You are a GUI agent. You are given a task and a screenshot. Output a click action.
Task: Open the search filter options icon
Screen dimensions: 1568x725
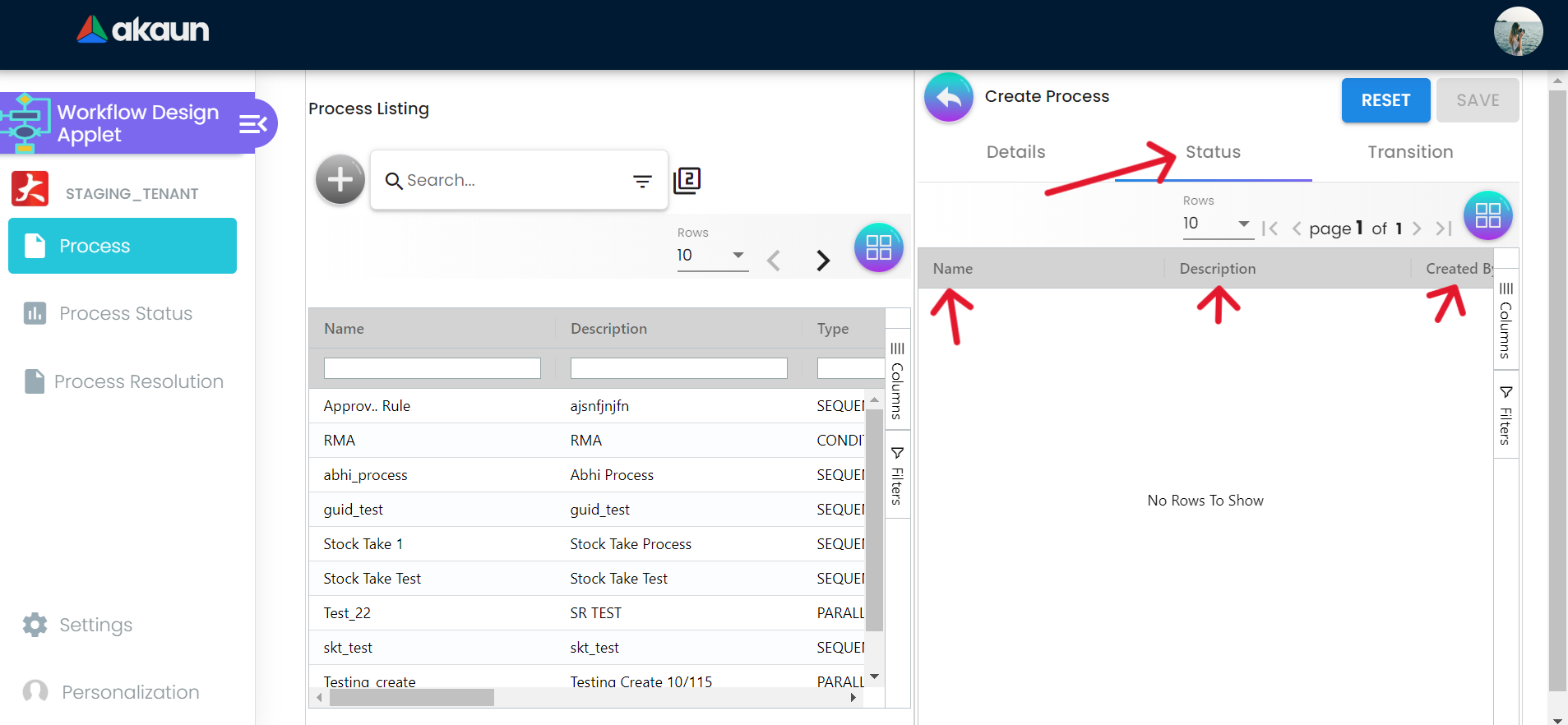pyautogui.click(x=642, y=181)
